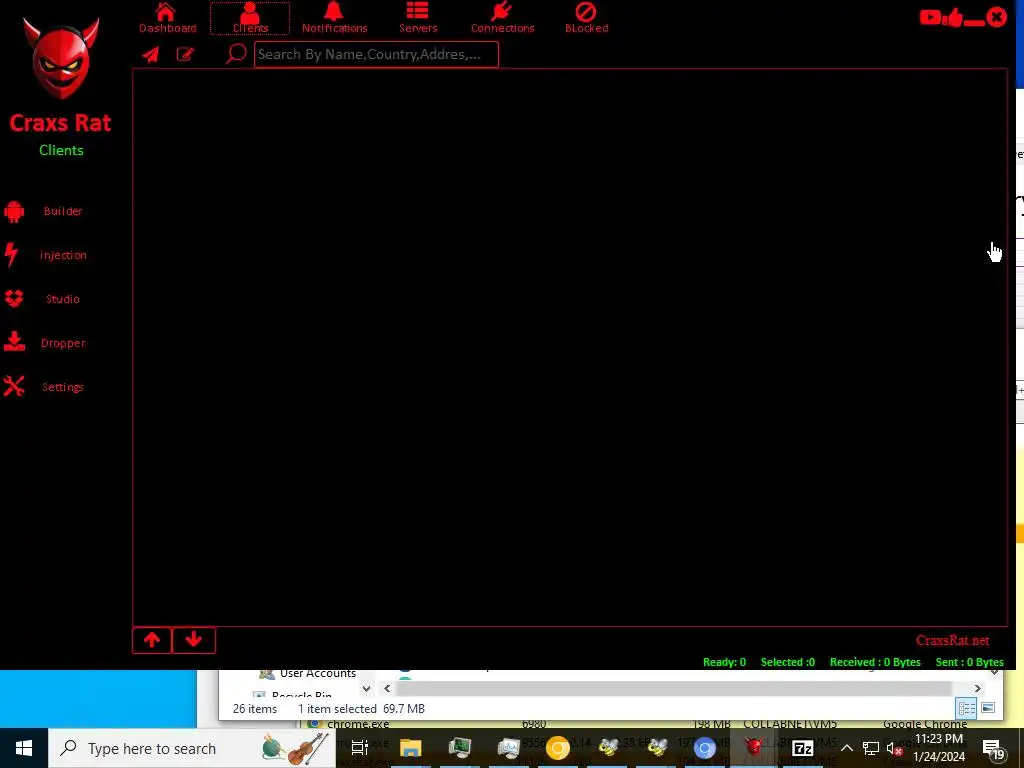This screenshot has width=1024, height=768.
Task: Click the magnifying glass search icon
Action: 236,54
